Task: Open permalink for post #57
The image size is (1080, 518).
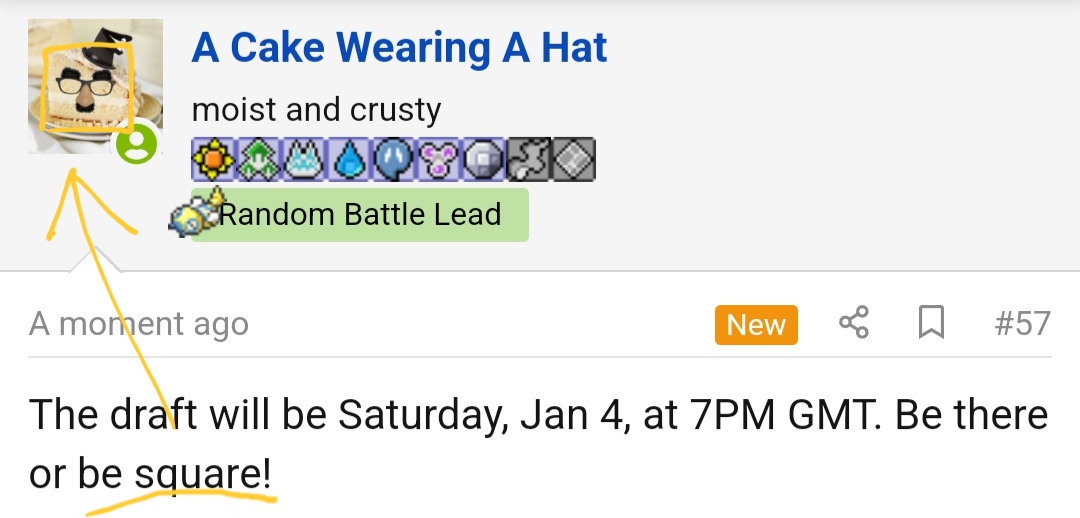Action: (x=1022, y=323)
